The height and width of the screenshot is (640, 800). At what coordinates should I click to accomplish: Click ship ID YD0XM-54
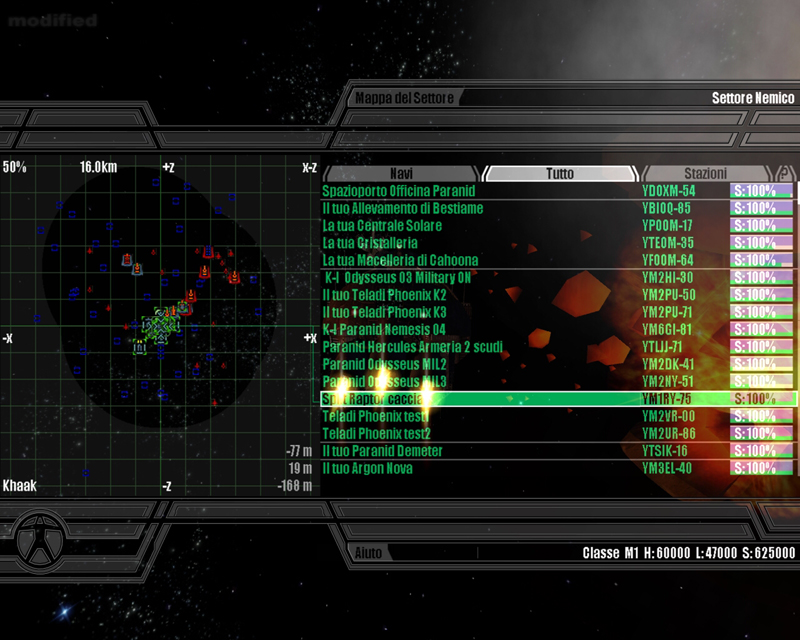(668, 191)
